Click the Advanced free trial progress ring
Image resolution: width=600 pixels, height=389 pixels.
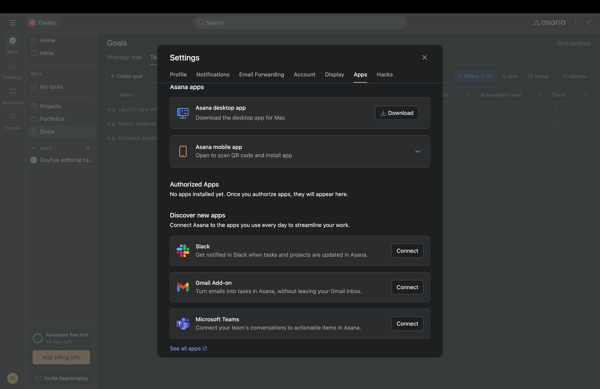[38, 338]
